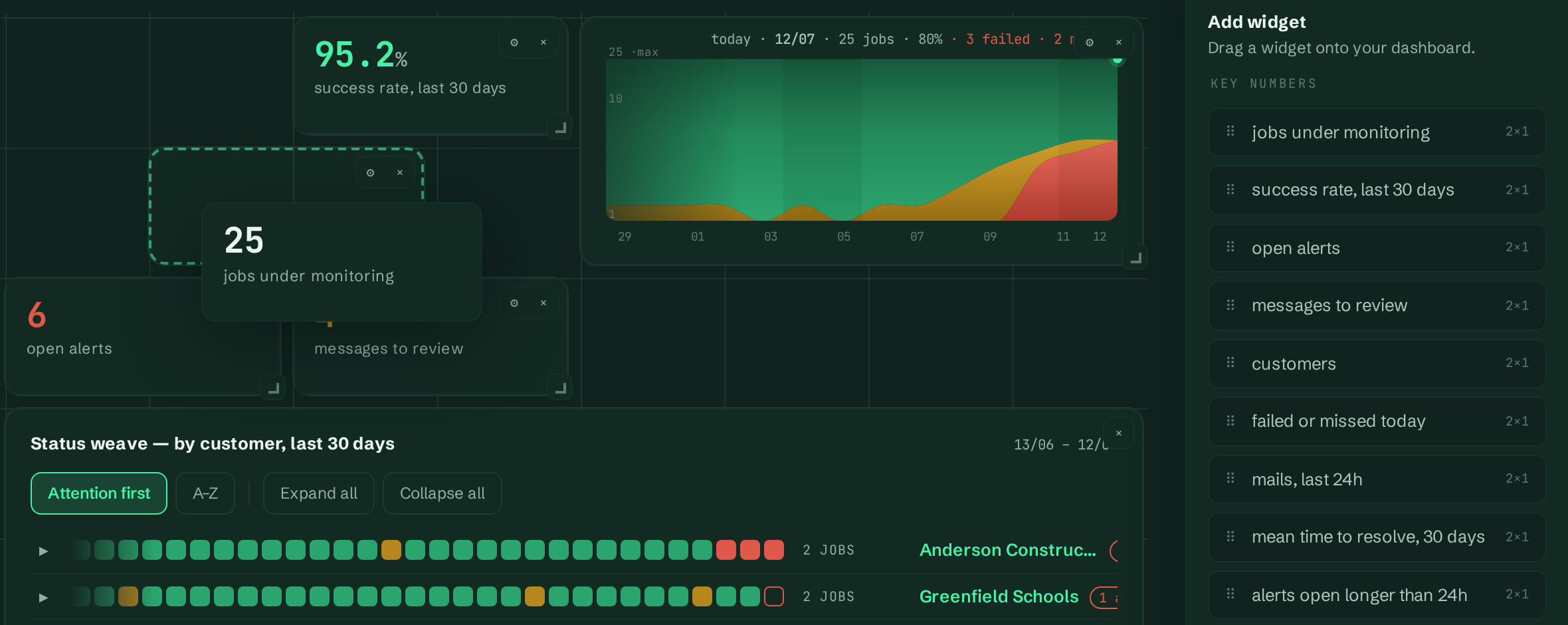Select jobs under monitoring in Add widget list
The image size is (1568, 625).
1377,132
